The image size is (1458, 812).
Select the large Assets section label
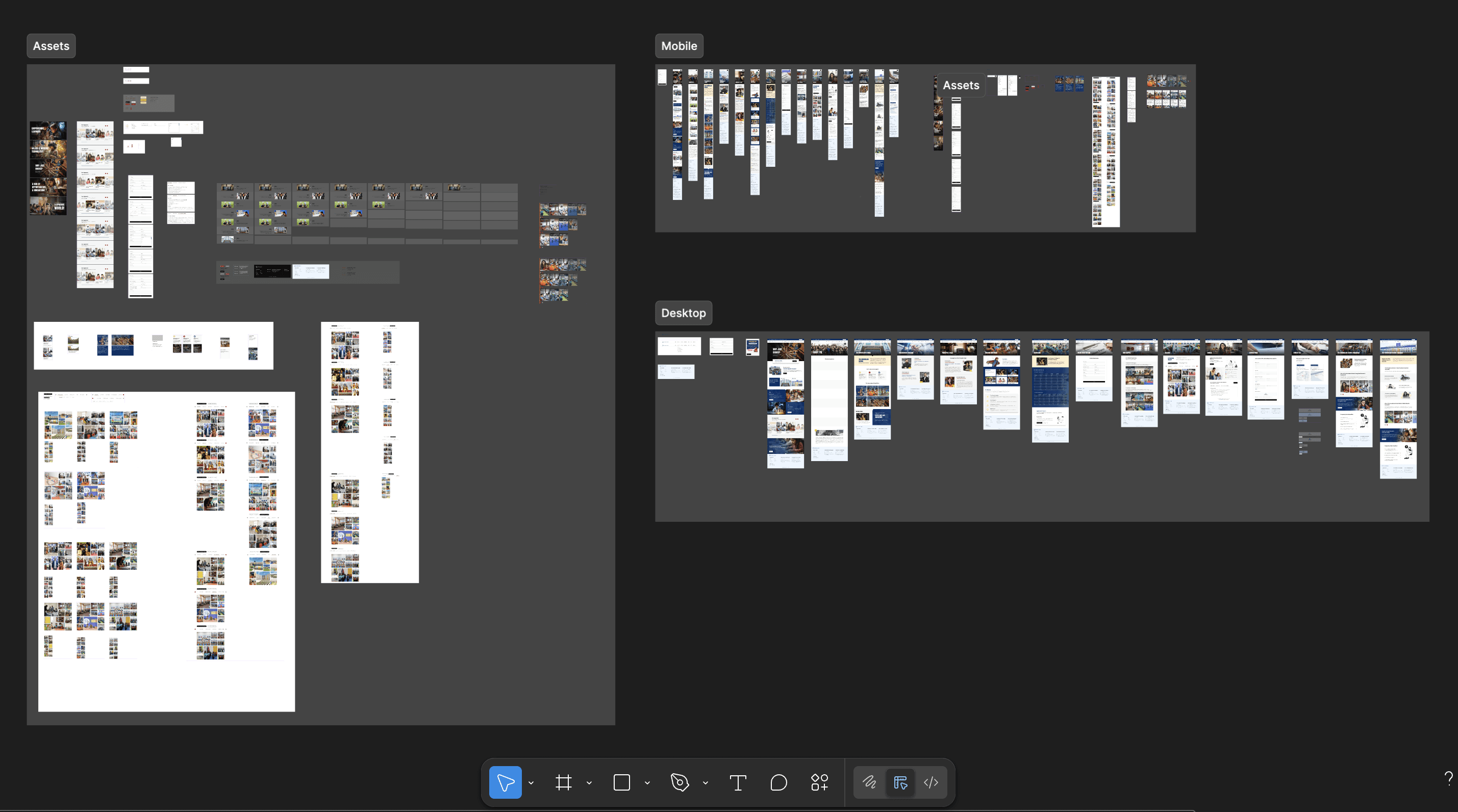[51, 46]
